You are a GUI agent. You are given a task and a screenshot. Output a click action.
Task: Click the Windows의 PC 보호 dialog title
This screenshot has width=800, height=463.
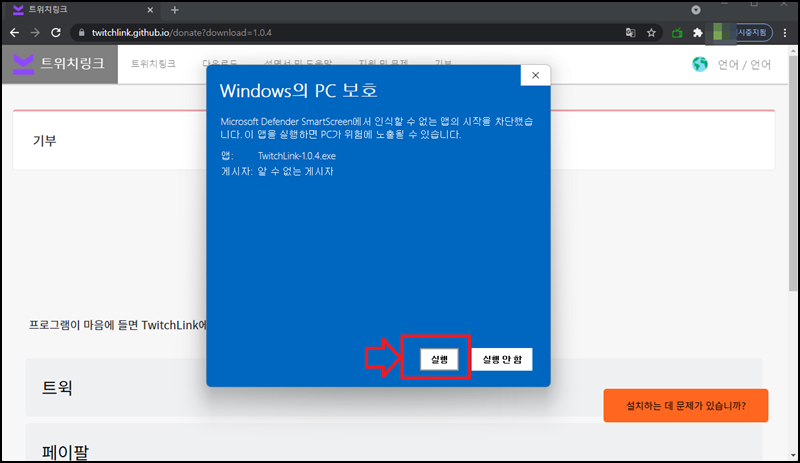coord(298,91)
